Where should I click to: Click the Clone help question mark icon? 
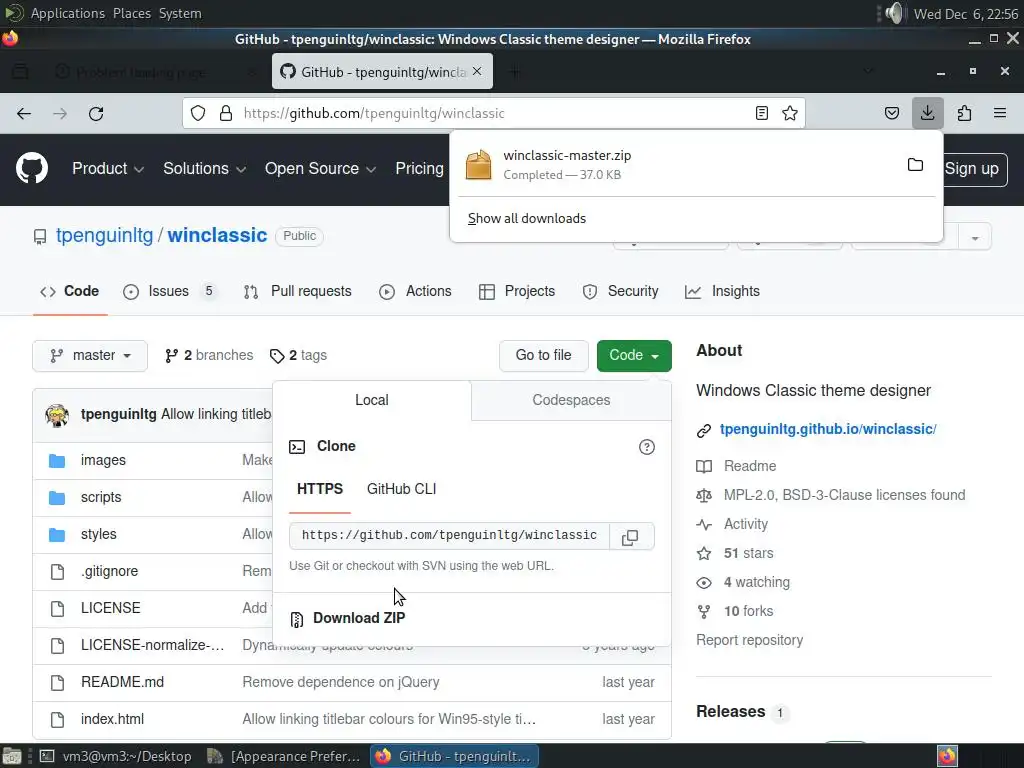pyautogui.click(x=647, y=447)
